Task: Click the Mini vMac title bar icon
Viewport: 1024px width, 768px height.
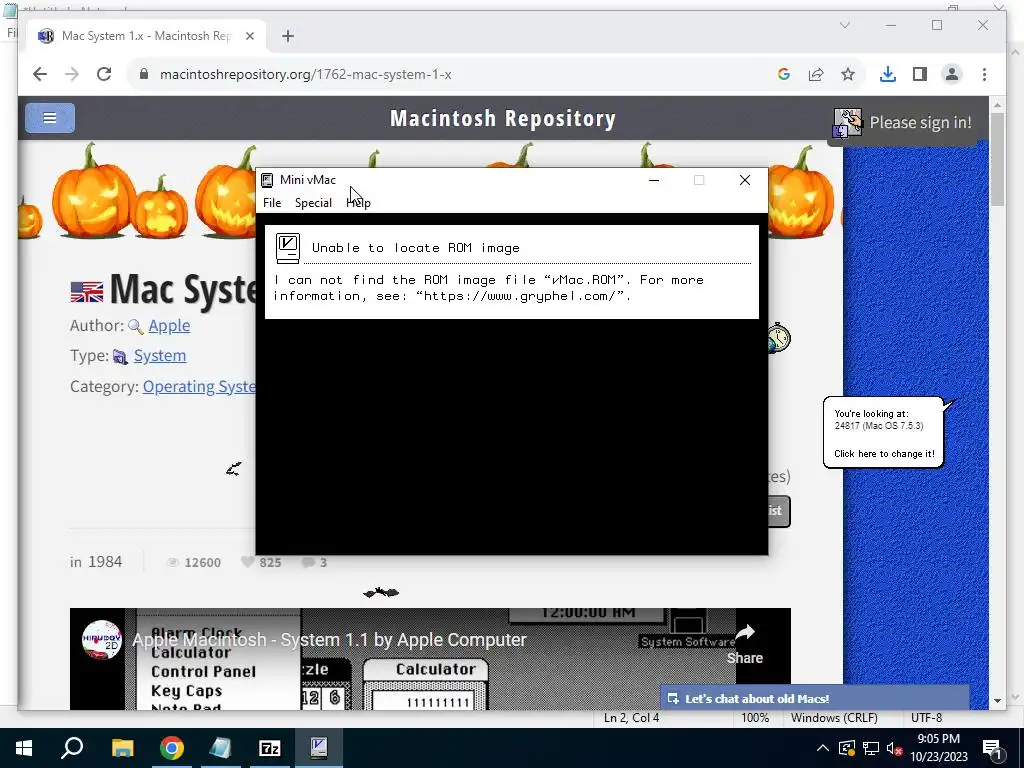Action: 267,180
